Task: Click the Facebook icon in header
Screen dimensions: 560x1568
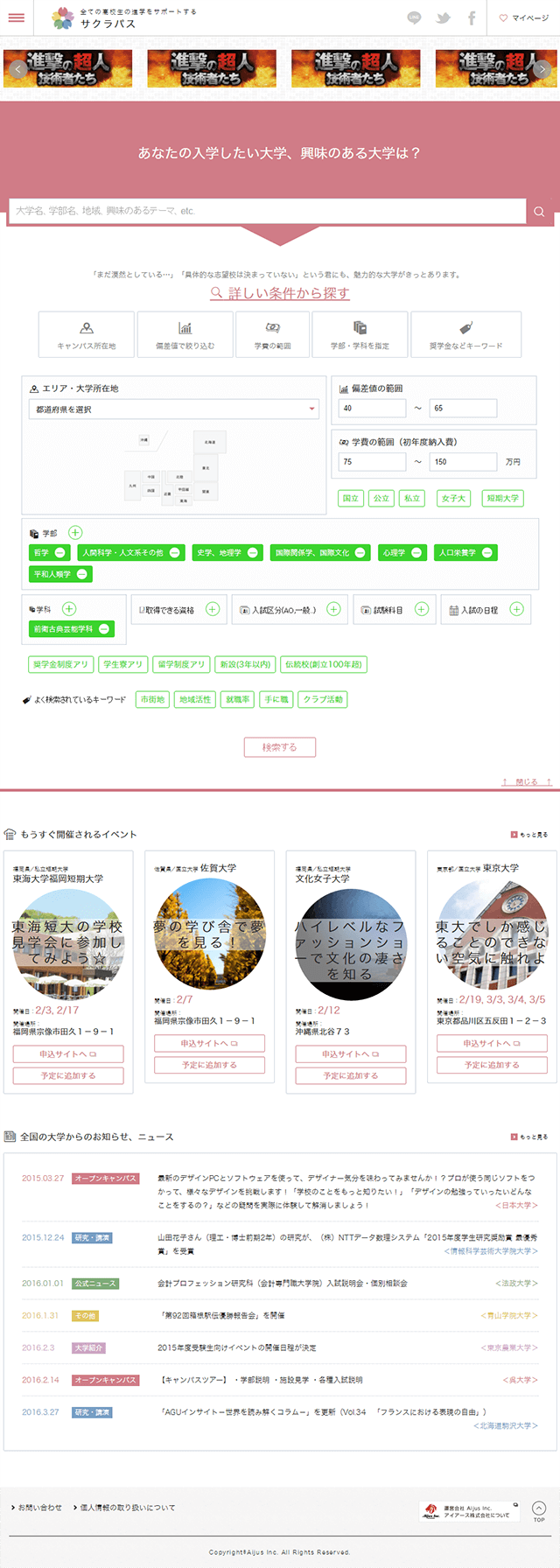Action: 472,17
